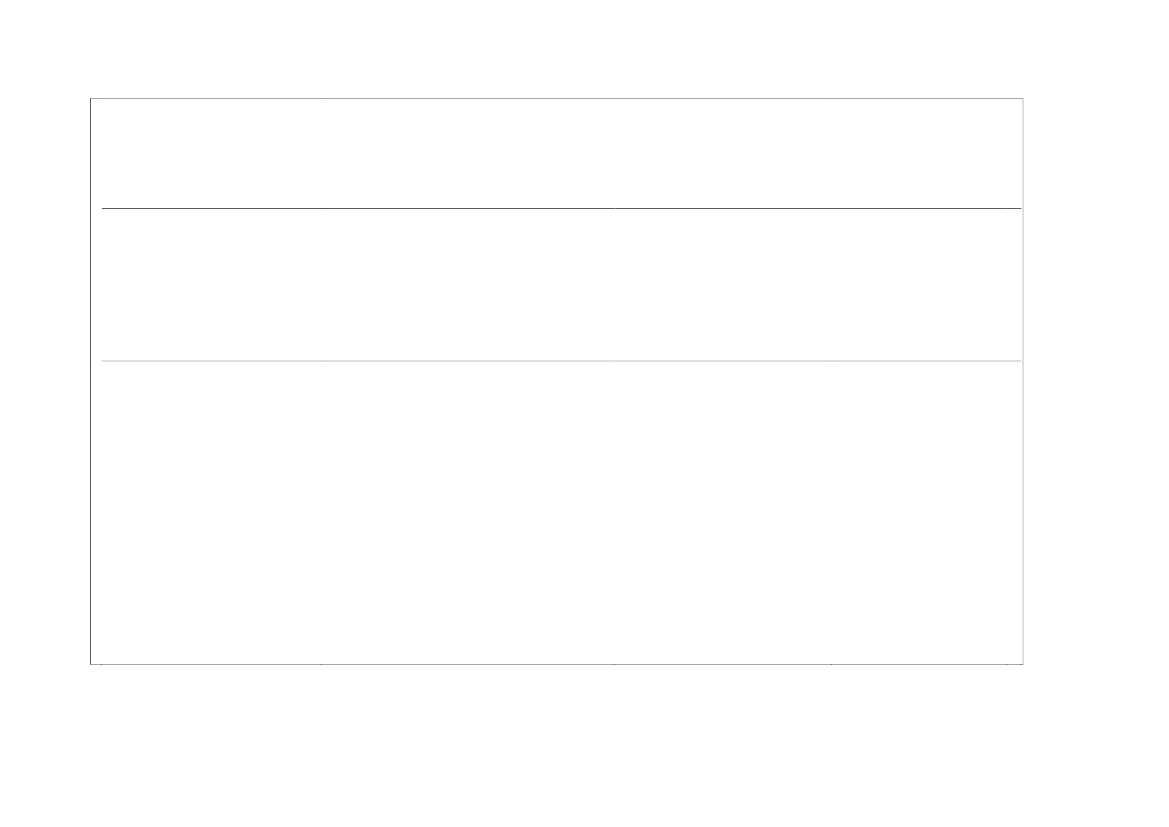
Task: Click the bottom-right corner of the frame
Action: (x=1023, y=664)
